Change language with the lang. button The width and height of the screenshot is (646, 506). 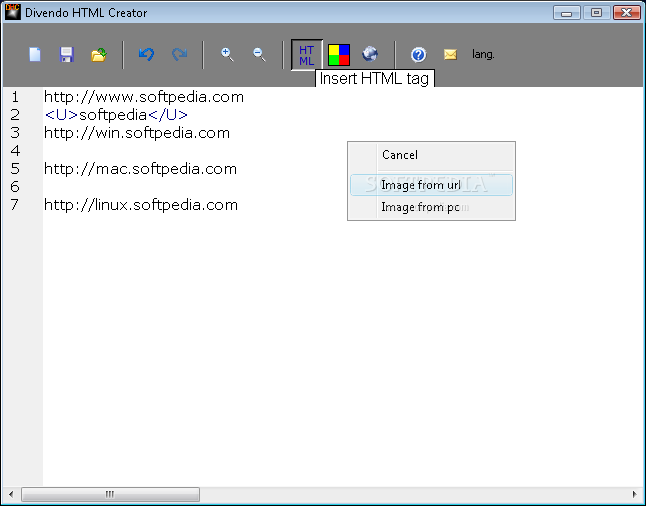(x=483, y=54)
